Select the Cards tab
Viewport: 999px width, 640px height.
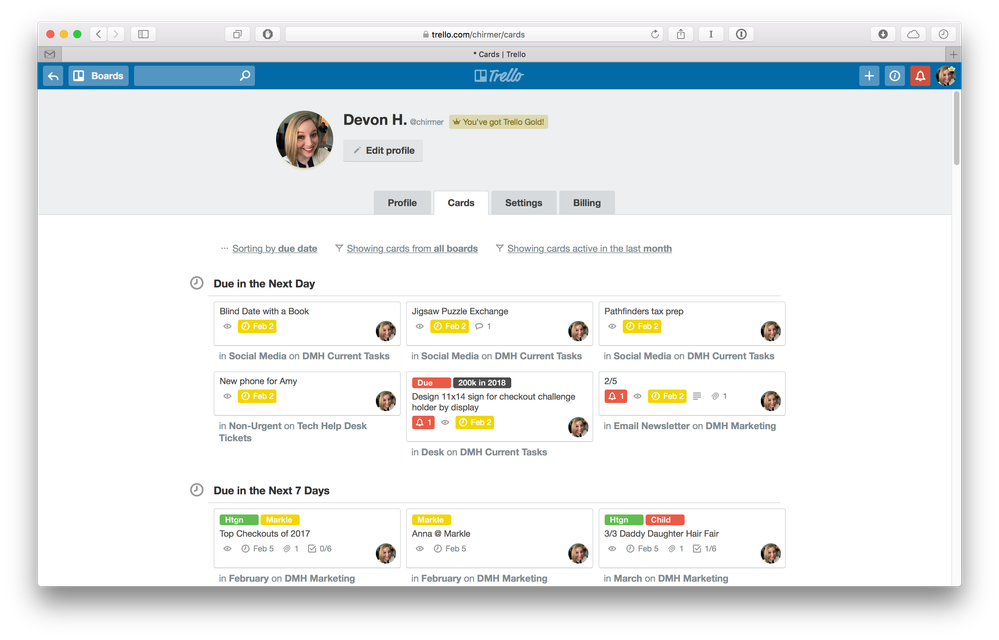pyautogui.click(x=461, y=203)
